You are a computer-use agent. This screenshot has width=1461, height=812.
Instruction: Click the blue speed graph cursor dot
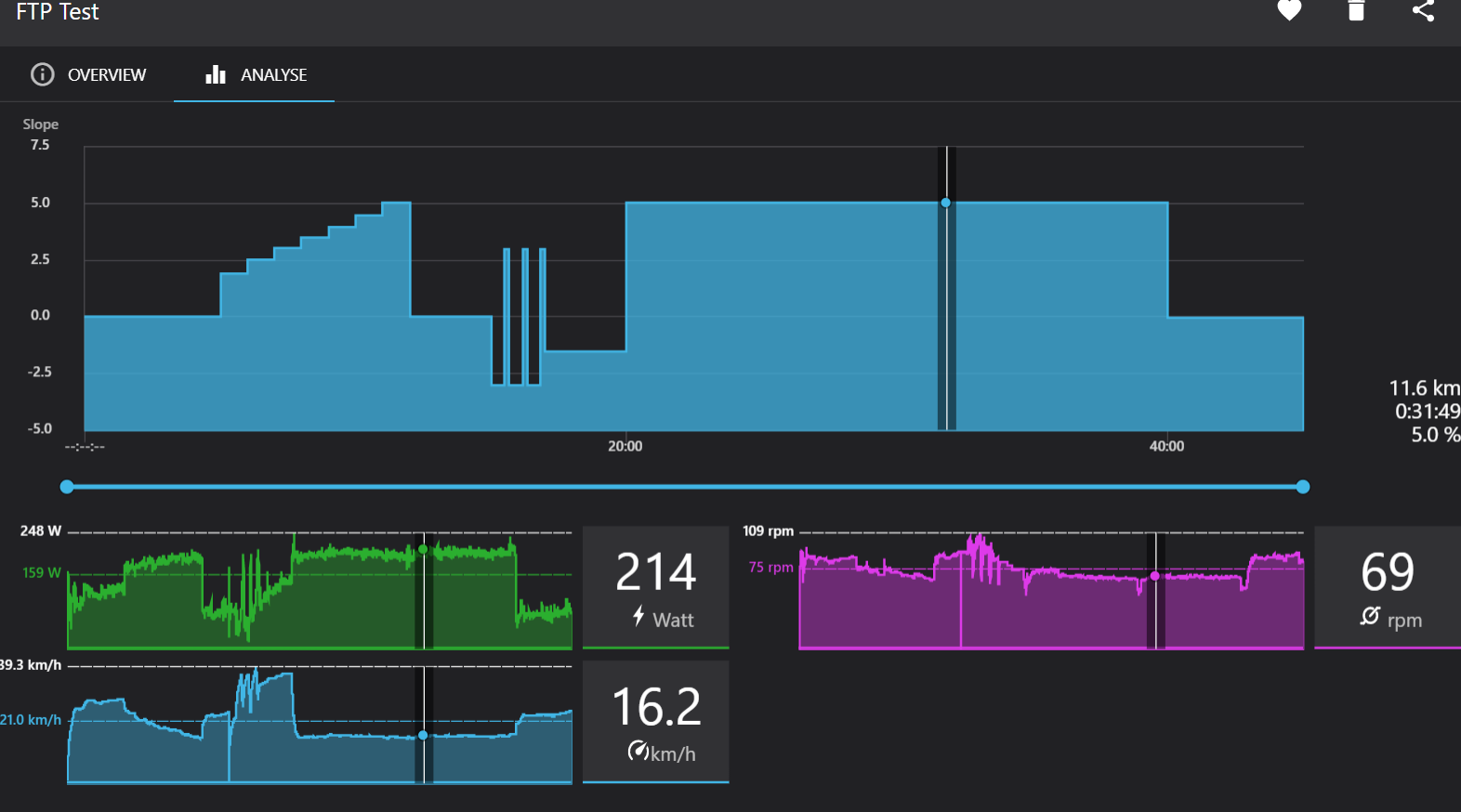pyautogui.click(x=423, y=735)
